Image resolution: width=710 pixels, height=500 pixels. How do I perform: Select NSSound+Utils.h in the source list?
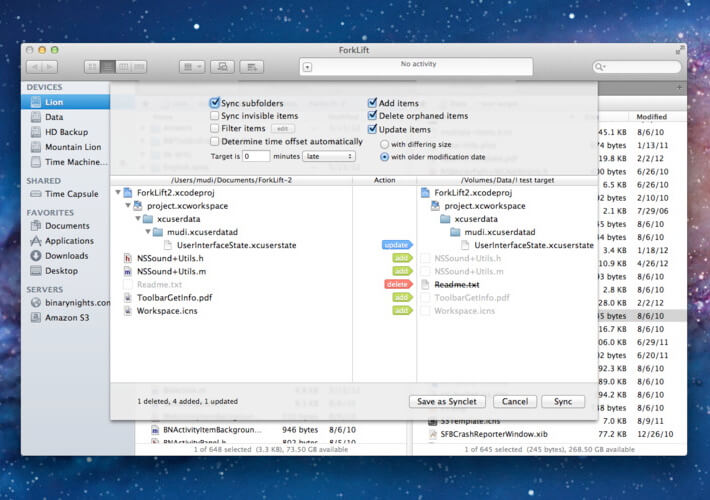pyautogui.click(x=170, y=258)
